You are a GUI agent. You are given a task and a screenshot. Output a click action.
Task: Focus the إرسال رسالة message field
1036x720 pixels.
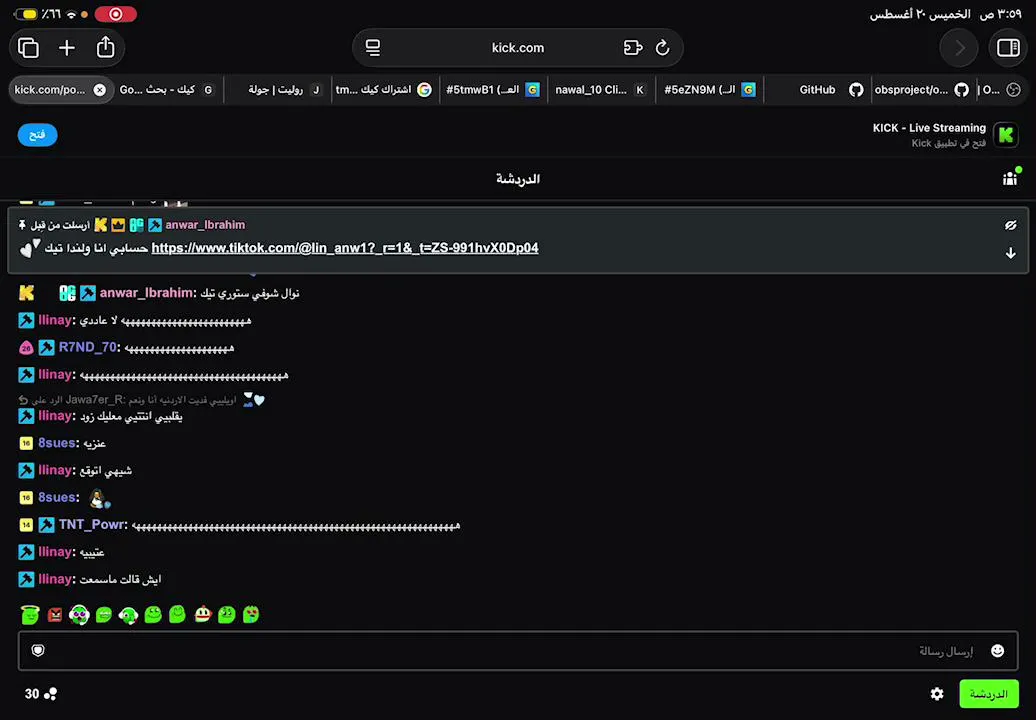[518, 651]
